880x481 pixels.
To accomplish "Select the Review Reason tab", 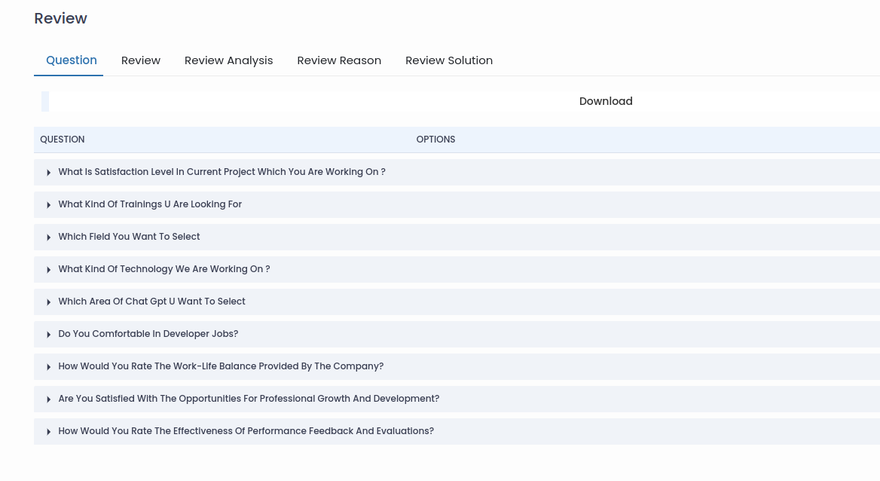I will [339, 61].
